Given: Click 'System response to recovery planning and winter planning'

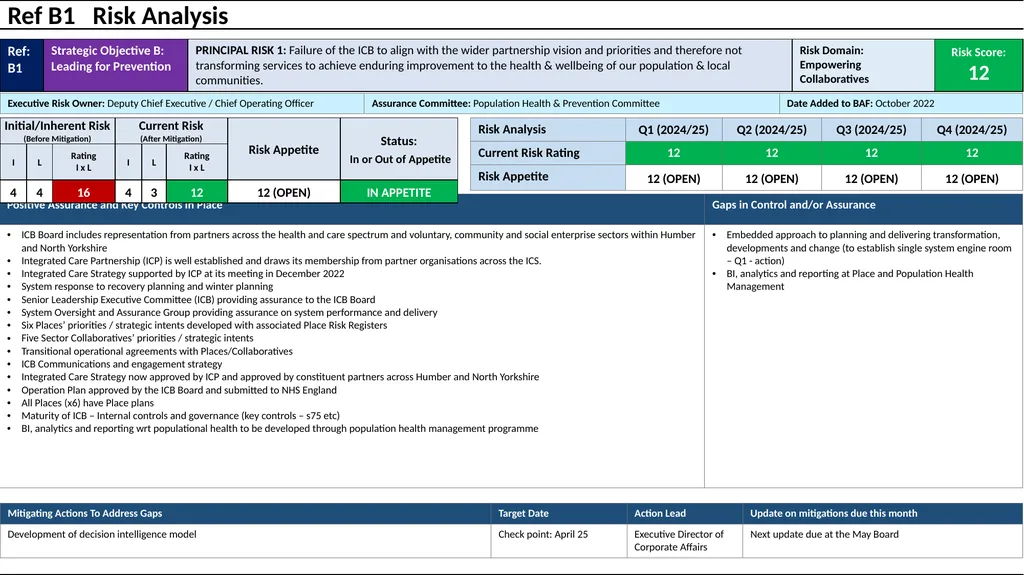Looking at the screenshot, I should [147, 286].
